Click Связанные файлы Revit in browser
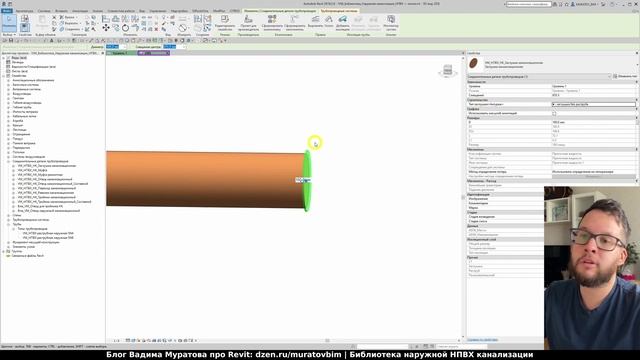The width and height of the screenshot is (640, 360). pos(28,256)
